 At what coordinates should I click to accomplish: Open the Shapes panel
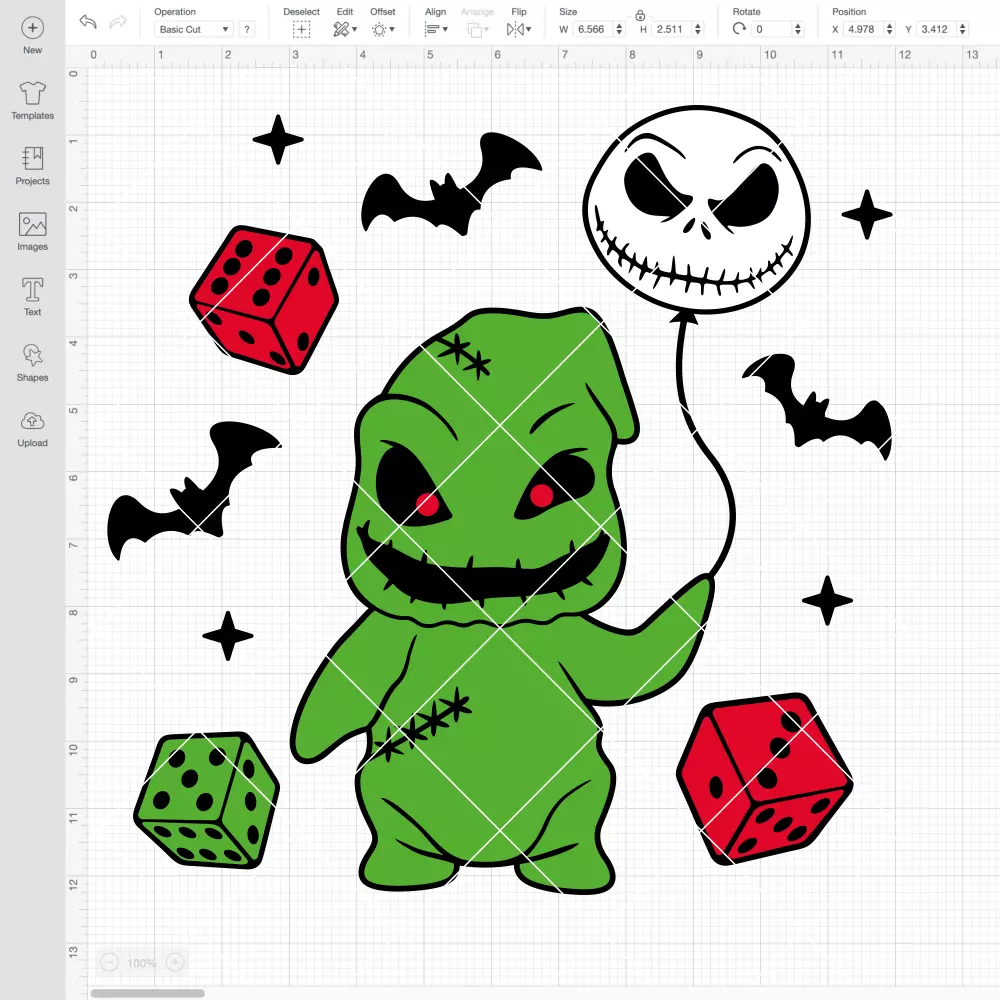coord(33,362)
